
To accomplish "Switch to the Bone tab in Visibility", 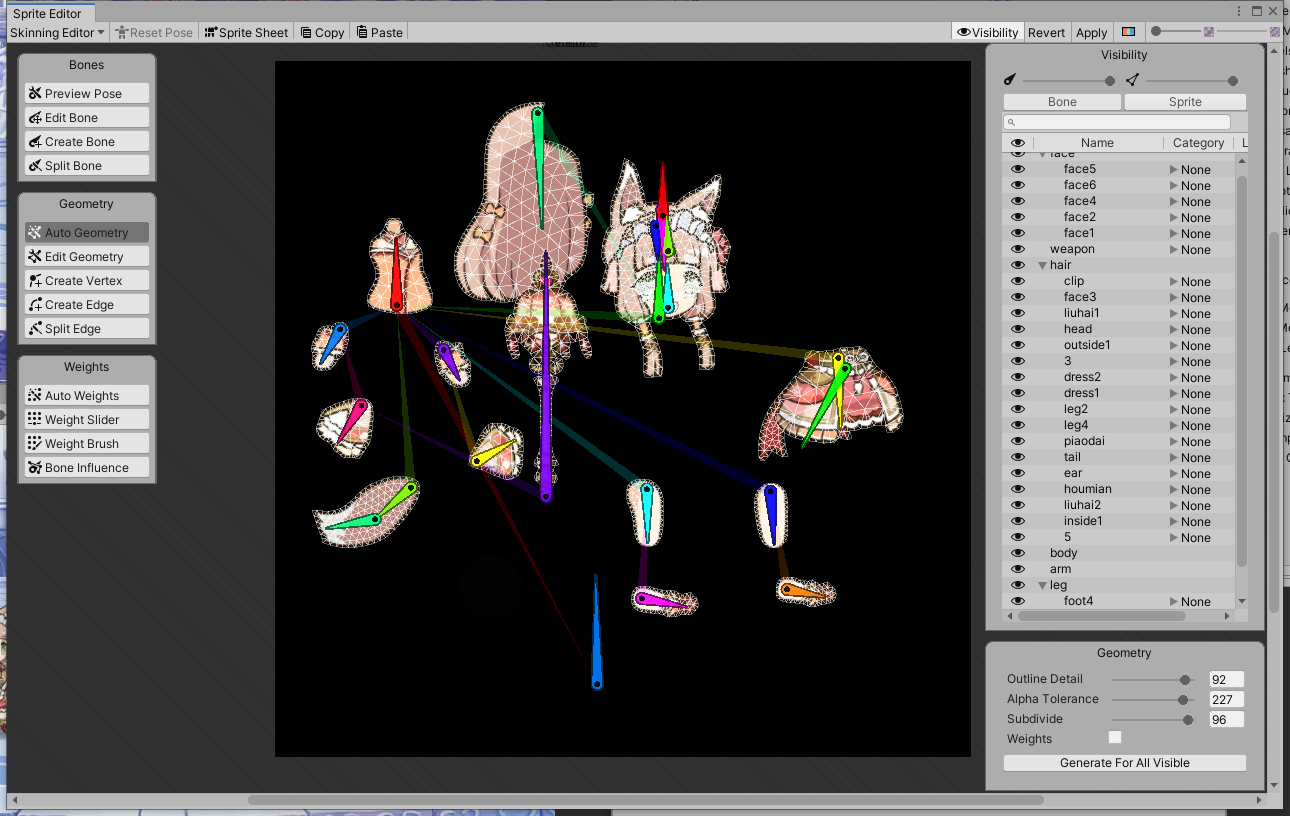I will (1062, 102).
